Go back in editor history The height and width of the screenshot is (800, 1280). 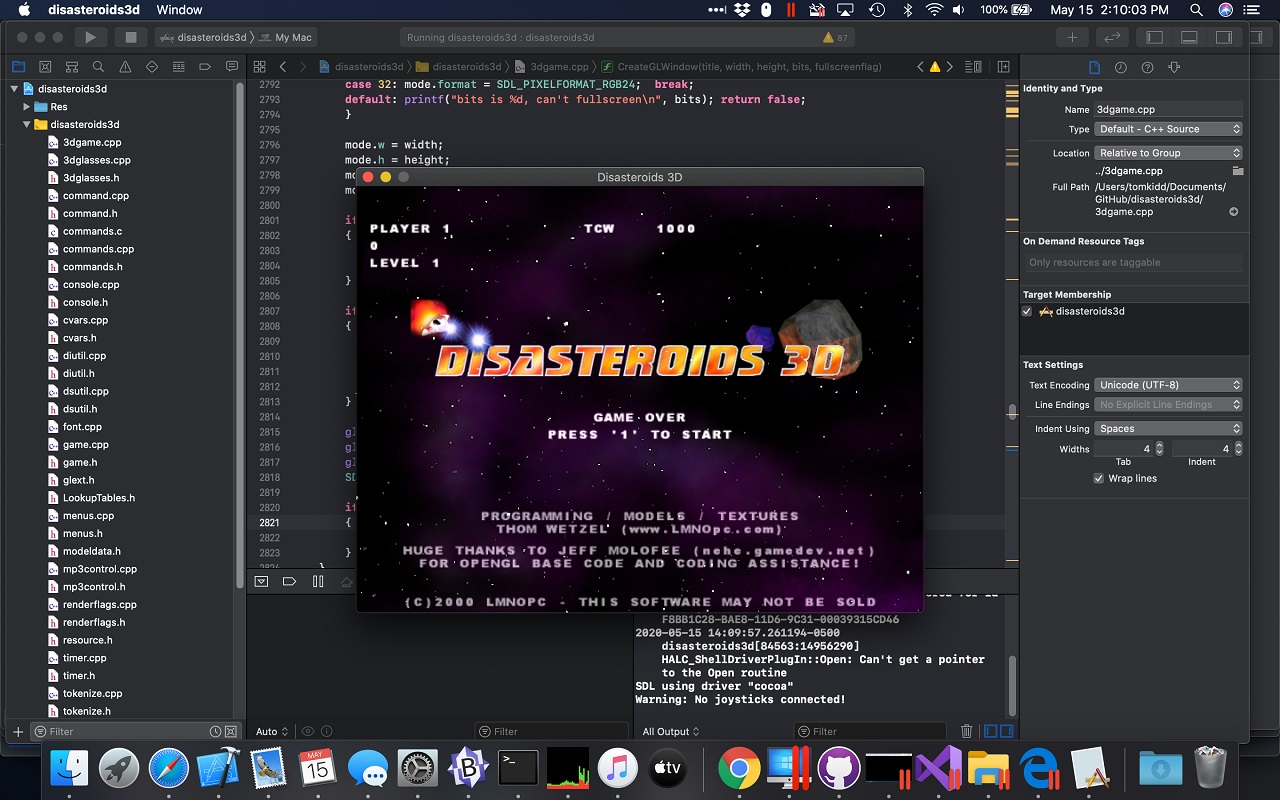click(283, 67)
